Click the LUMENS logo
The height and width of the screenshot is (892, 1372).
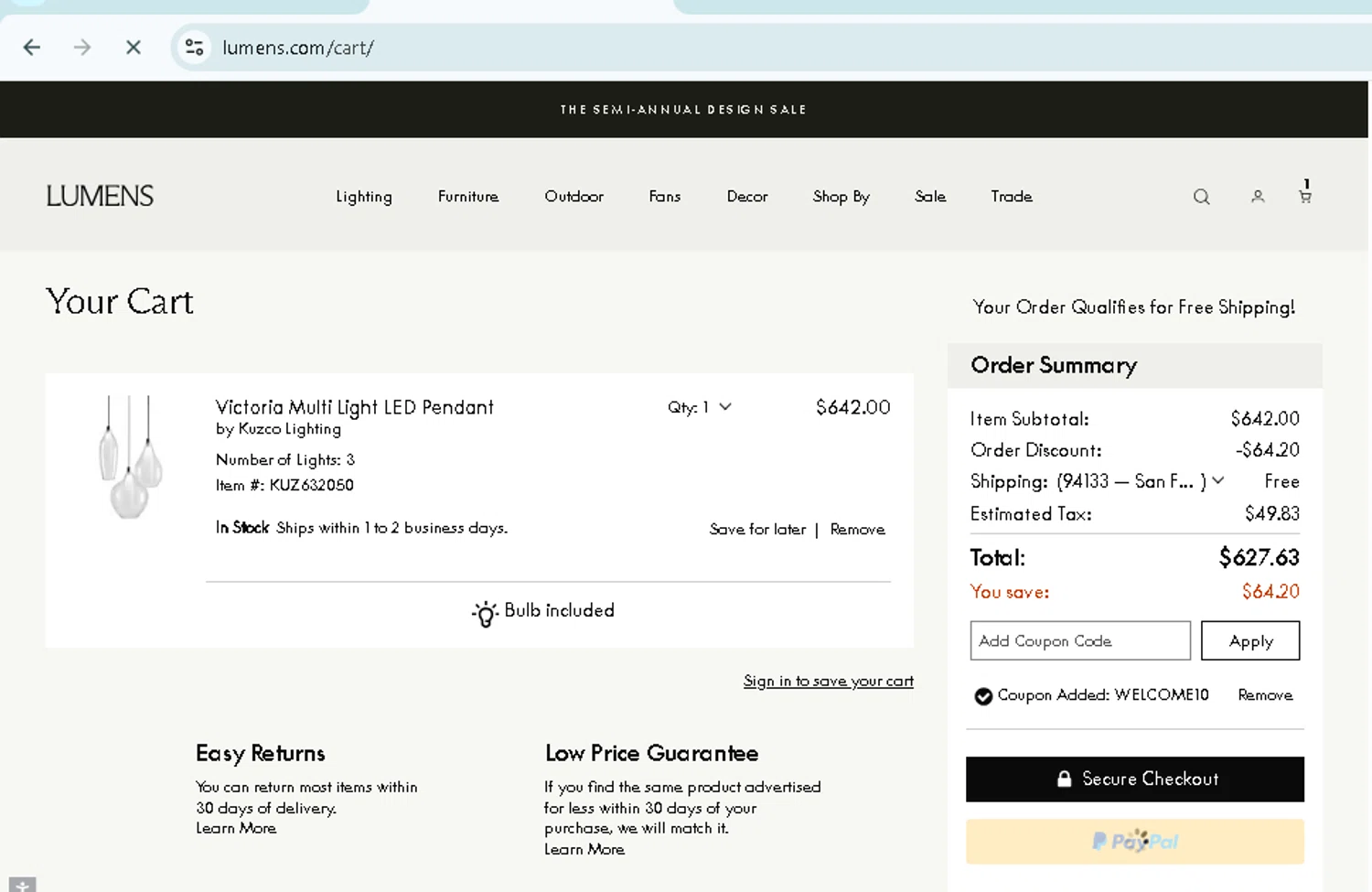[x=100, y=196]
